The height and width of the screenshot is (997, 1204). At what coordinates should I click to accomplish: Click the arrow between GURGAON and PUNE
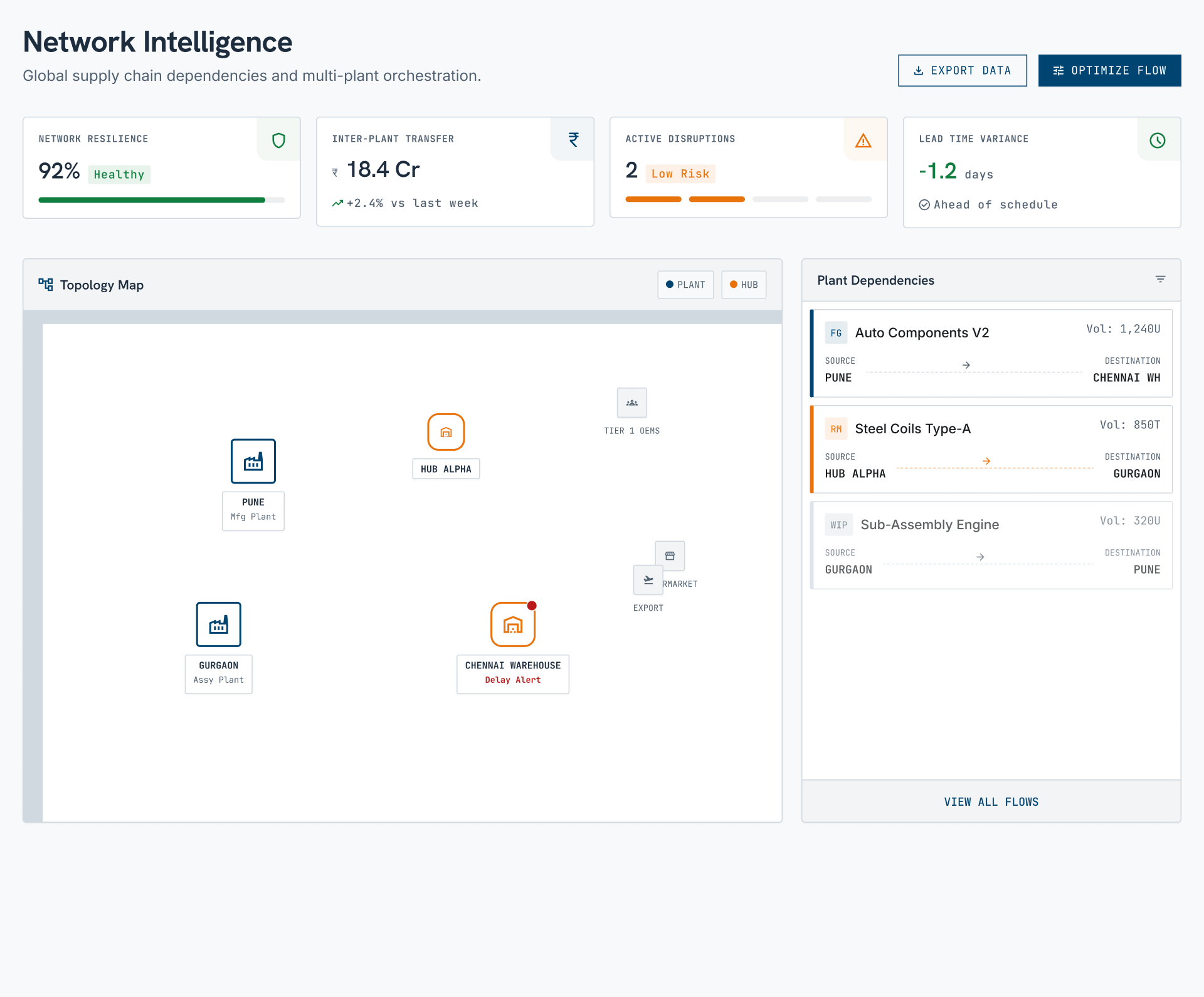click(980, 557)
